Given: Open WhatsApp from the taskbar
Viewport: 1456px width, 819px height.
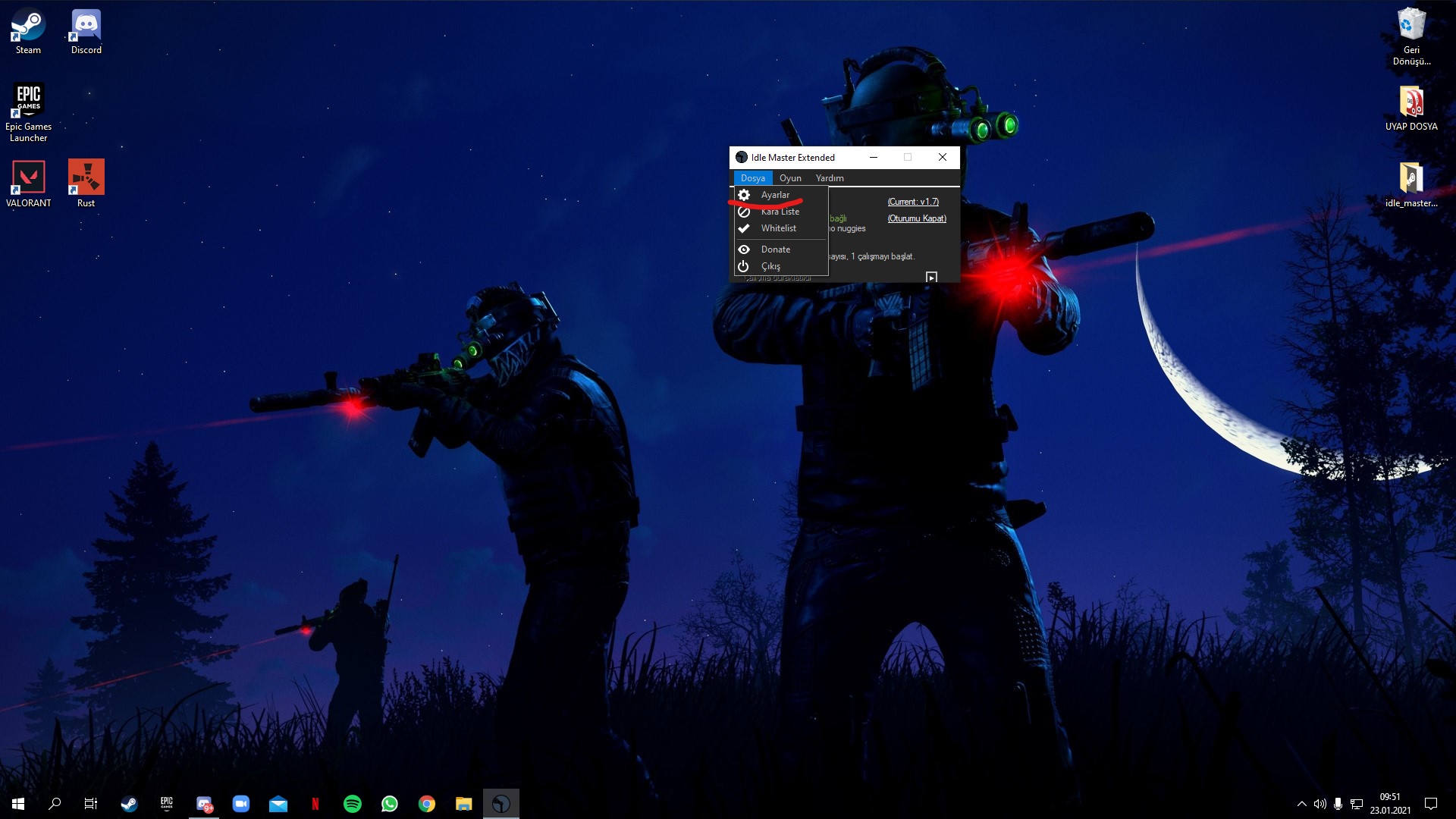Looking at the screenshot, I should pos(390,804).
